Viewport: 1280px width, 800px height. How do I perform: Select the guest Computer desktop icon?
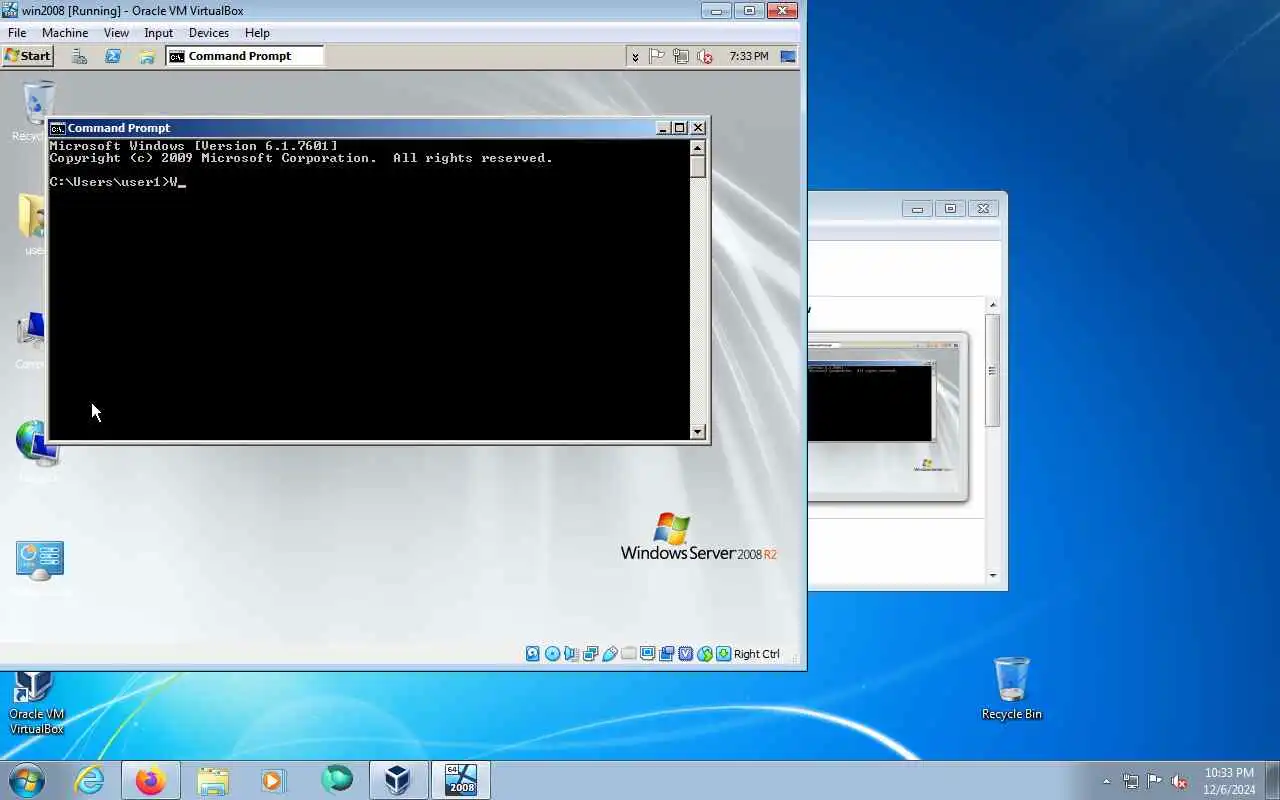tap(32, 332)
